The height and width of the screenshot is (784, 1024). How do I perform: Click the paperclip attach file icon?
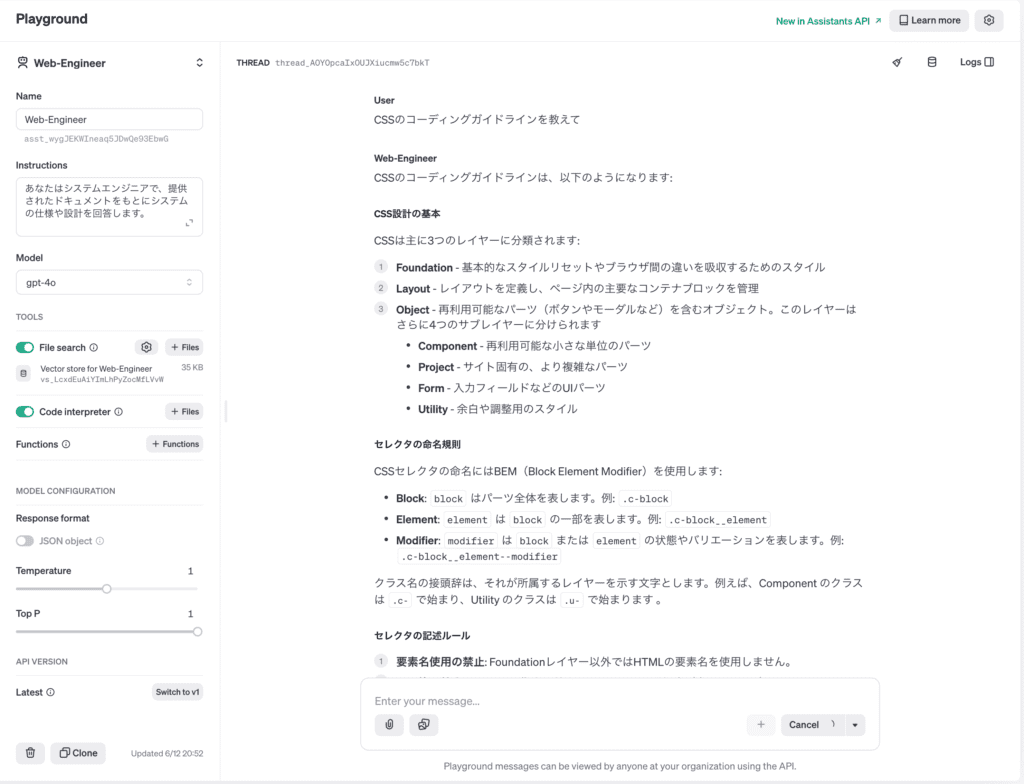pos(389,725)
